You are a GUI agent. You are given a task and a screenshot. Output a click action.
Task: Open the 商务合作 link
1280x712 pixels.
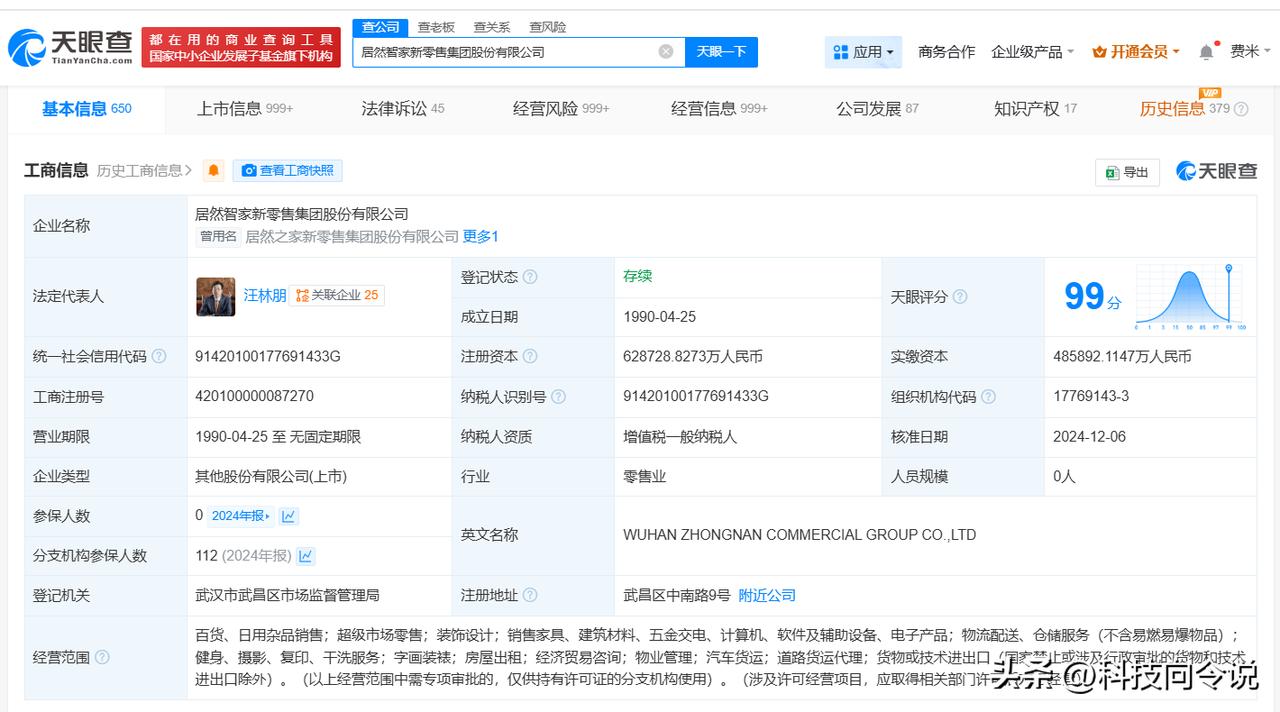(x=946, y=52)
